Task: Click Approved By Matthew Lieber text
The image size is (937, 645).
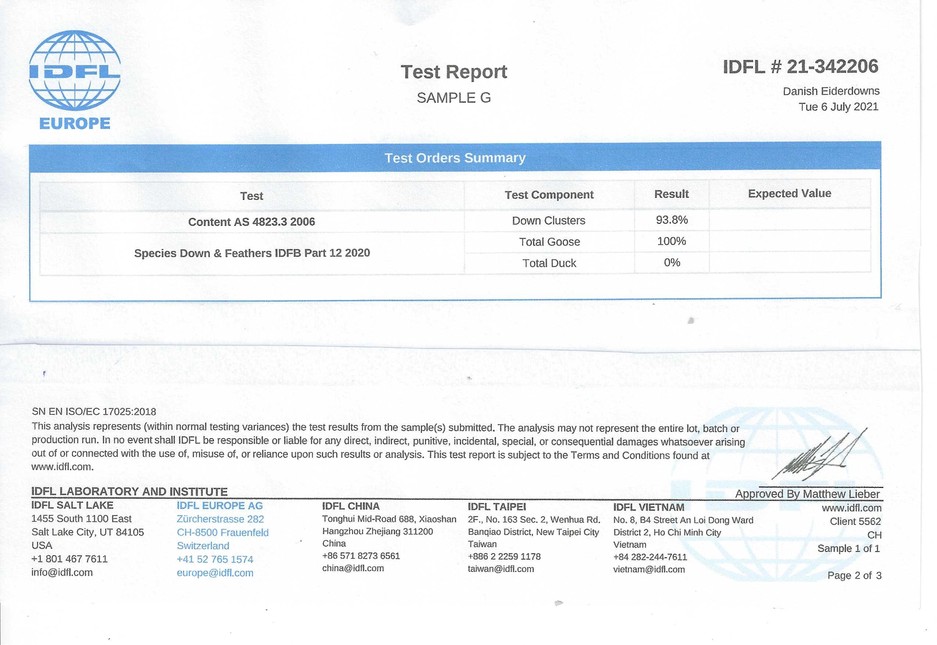Action: 807,494
